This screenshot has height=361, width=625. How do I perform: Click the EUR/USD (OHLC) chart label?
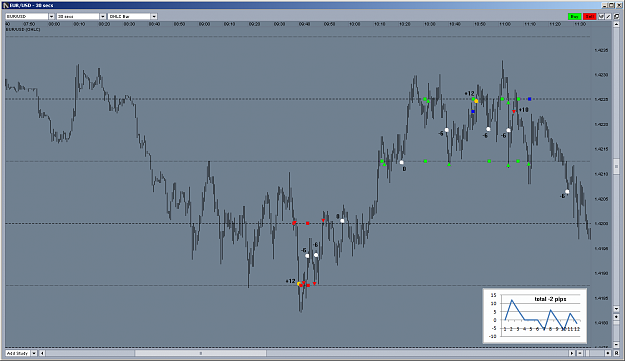[x=23, y=29]
